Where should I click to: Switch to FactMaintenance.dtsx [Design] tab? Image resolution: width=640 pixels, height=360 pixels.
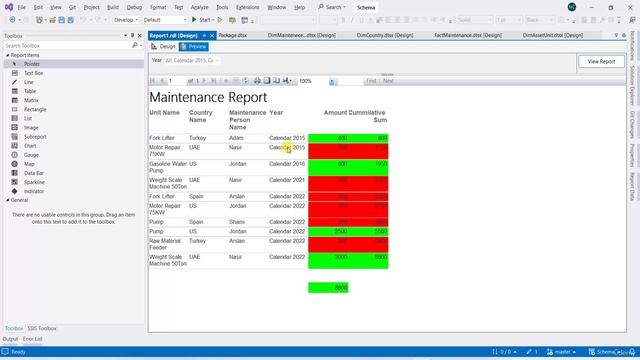coord(468,36)
